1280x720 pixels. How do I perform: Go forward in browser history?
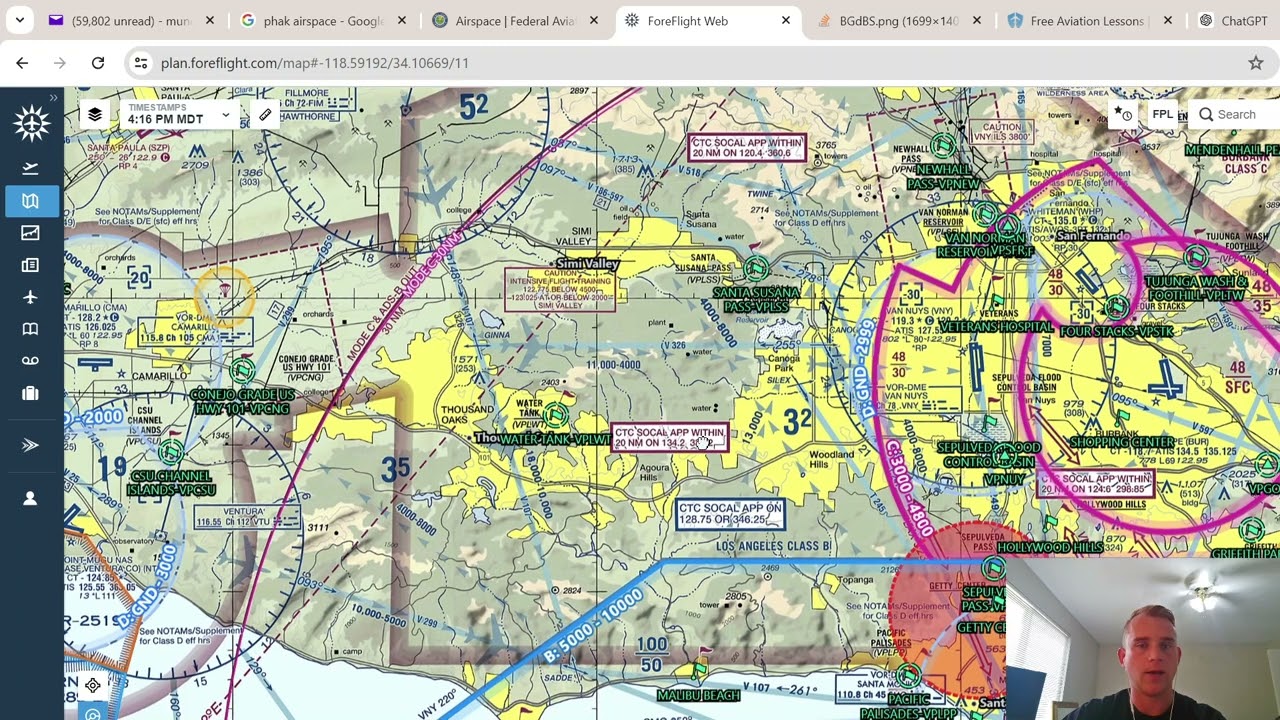pyautogui.click(x=60, y=63)
